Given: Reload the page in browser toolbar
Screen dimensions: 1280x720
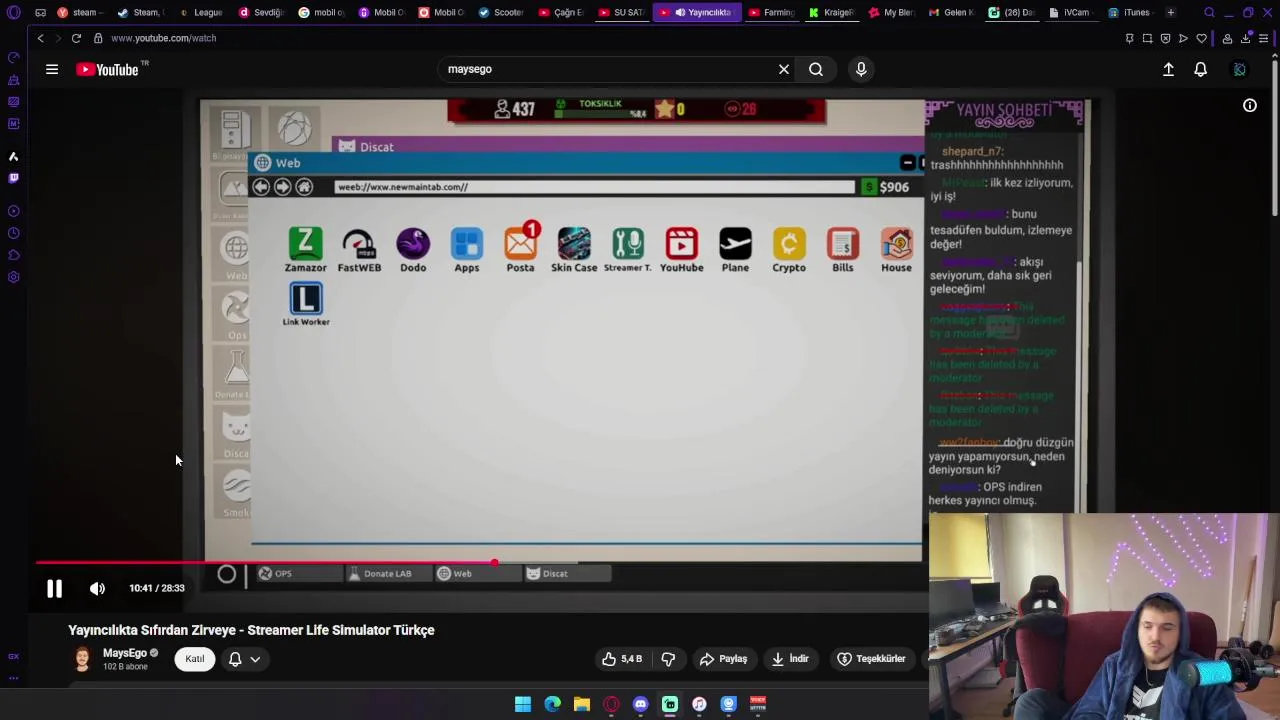Looking at the screenshot, I should click(76, 38).
